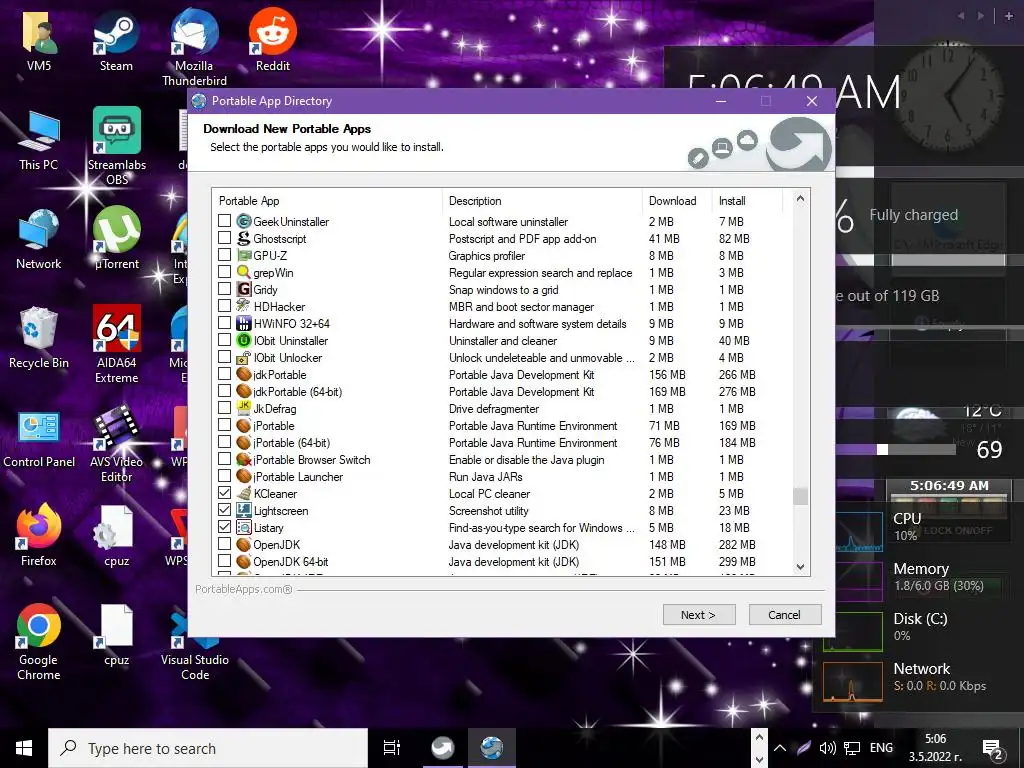Screen dimensions: 1024x768
Task: Select the JkDefrag row name
Action: (x=275, y=409)
